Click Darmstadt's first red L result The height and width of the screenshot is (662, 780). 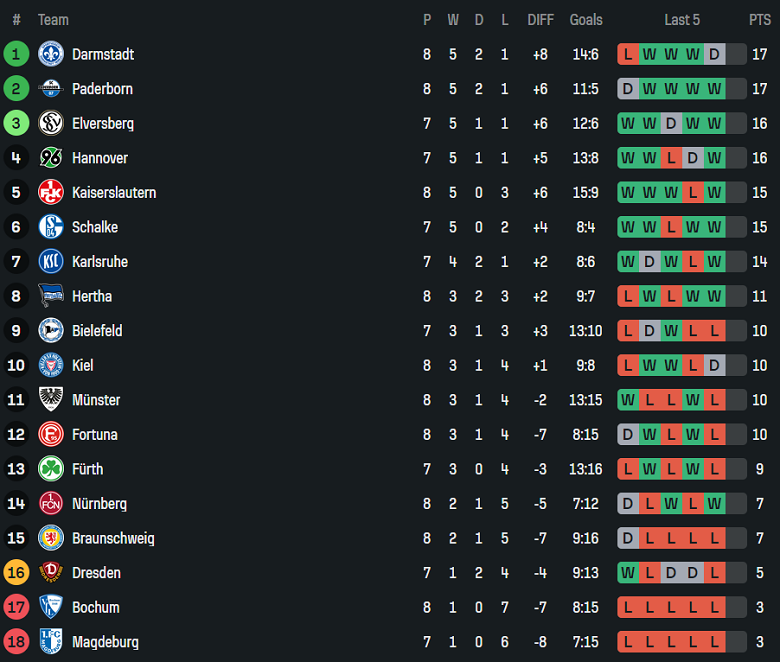click(x=628, y=54)
